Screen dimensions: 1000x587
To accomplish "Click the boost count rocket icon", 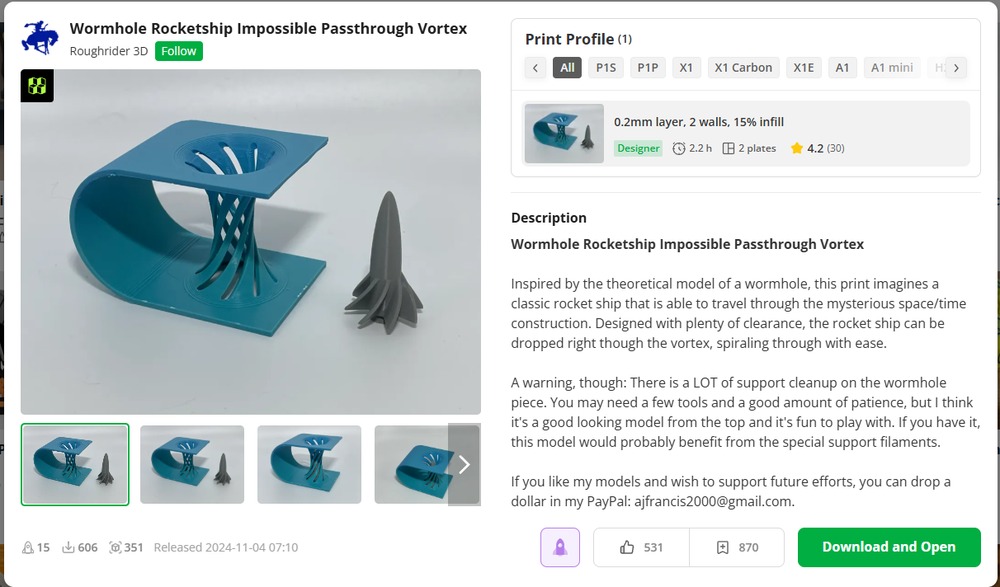I will coord(27,547).
